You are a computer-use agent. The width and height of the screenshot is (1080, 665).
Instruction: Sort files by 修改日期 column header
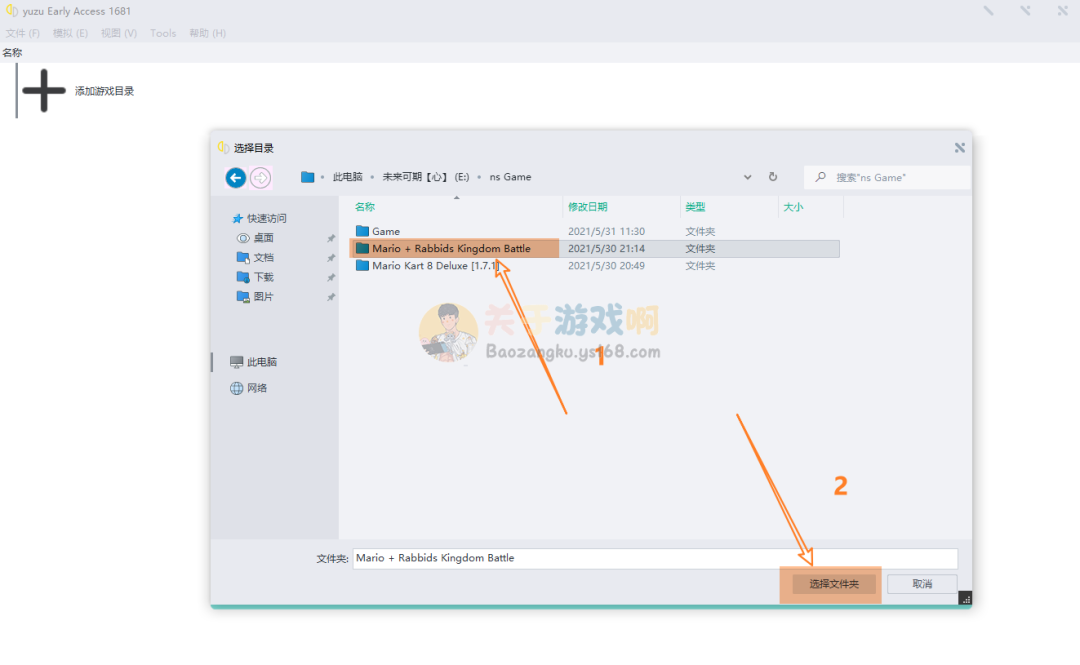tap(587, 207)
